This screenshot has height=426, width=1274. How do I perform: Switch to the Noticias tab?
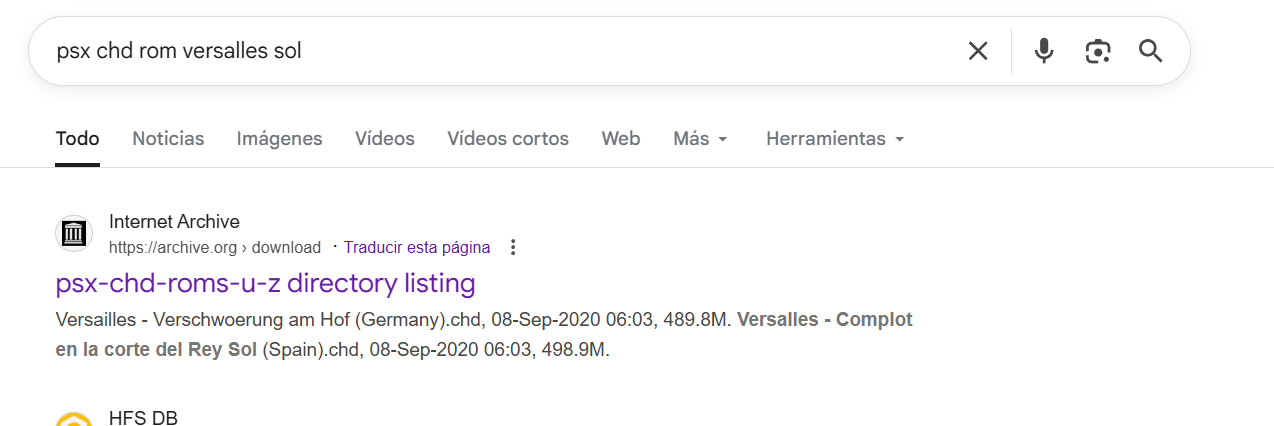pos(168,139)
